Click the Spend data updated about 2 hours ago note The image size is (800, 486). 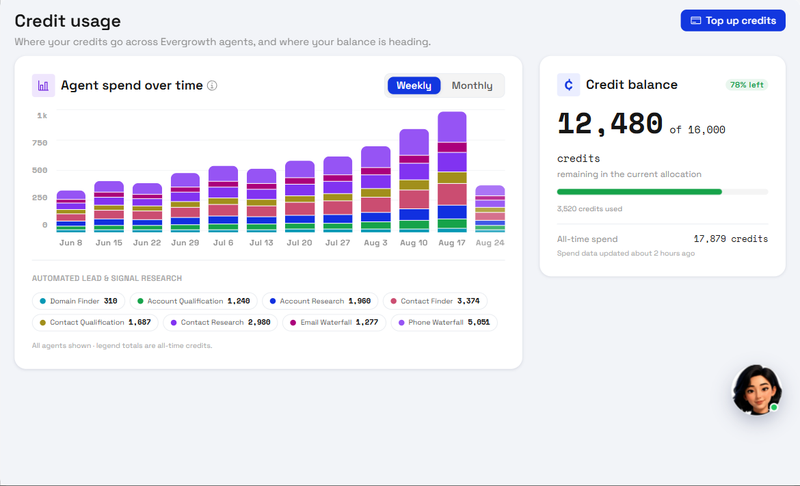[626, 253]
